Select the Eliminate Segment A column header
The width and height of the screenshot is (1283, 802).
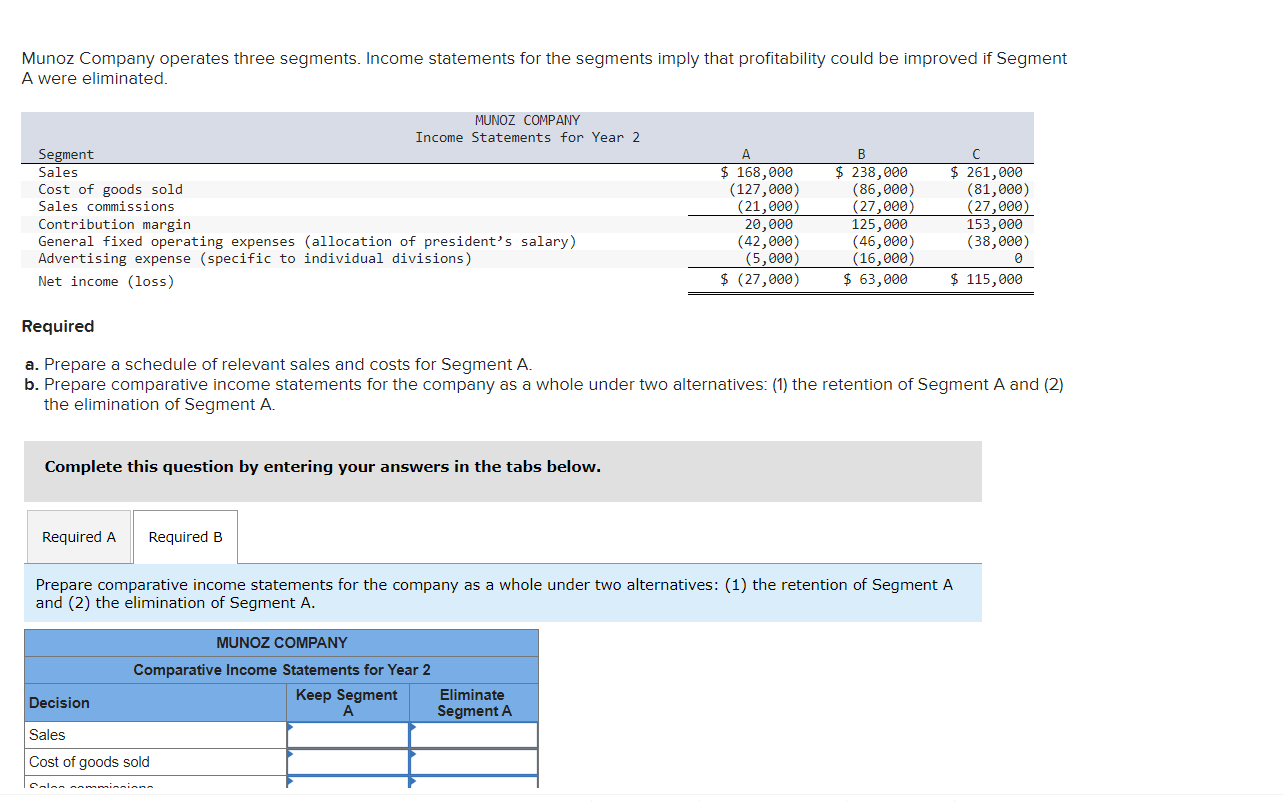pos(473,702)
